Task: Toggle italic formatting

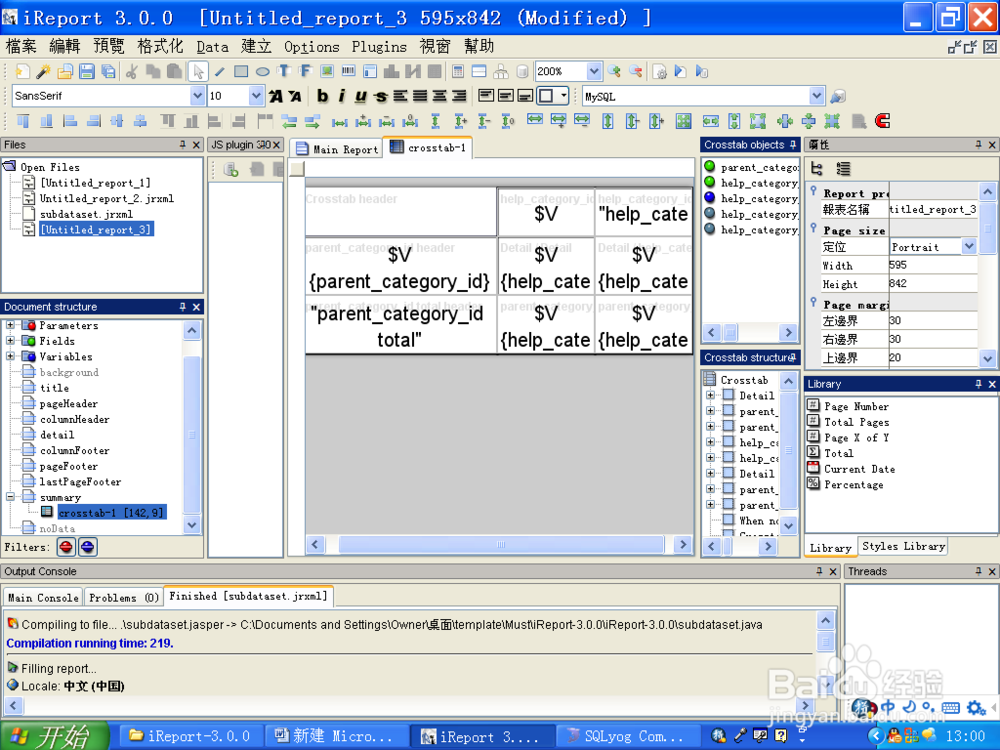Action: (342, 96)
